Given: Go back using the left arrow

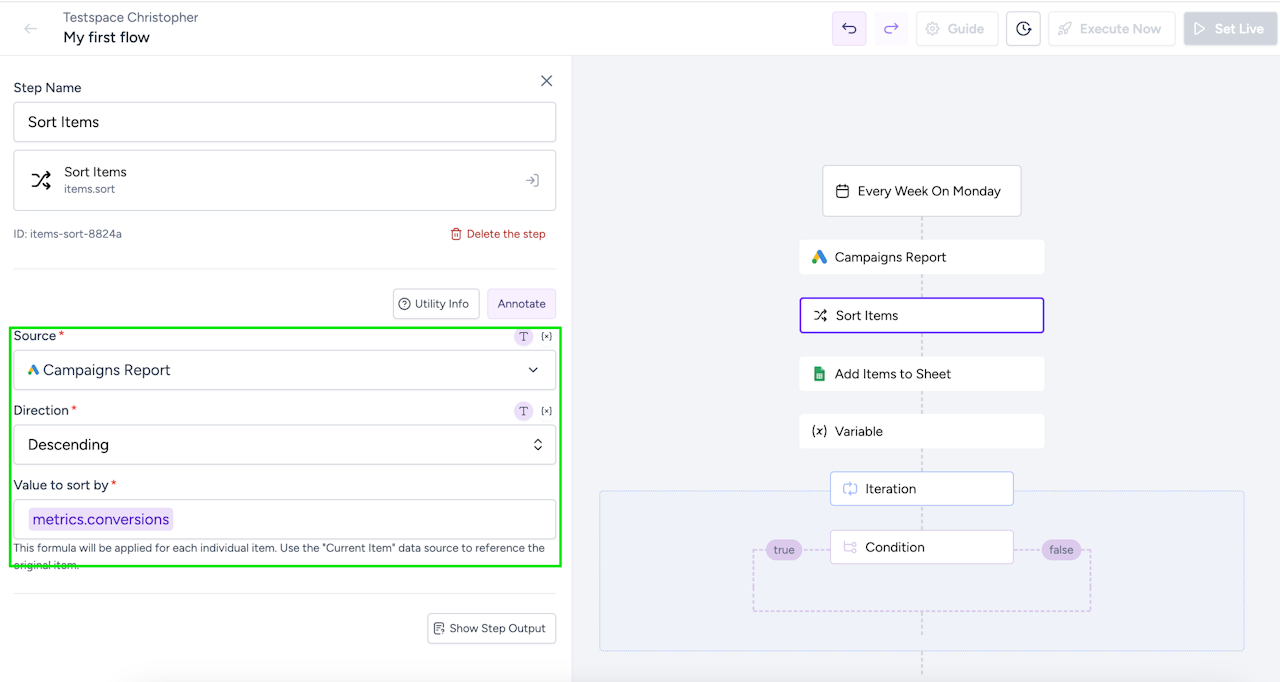Looking at the screenshot, I should click(31, 29).
